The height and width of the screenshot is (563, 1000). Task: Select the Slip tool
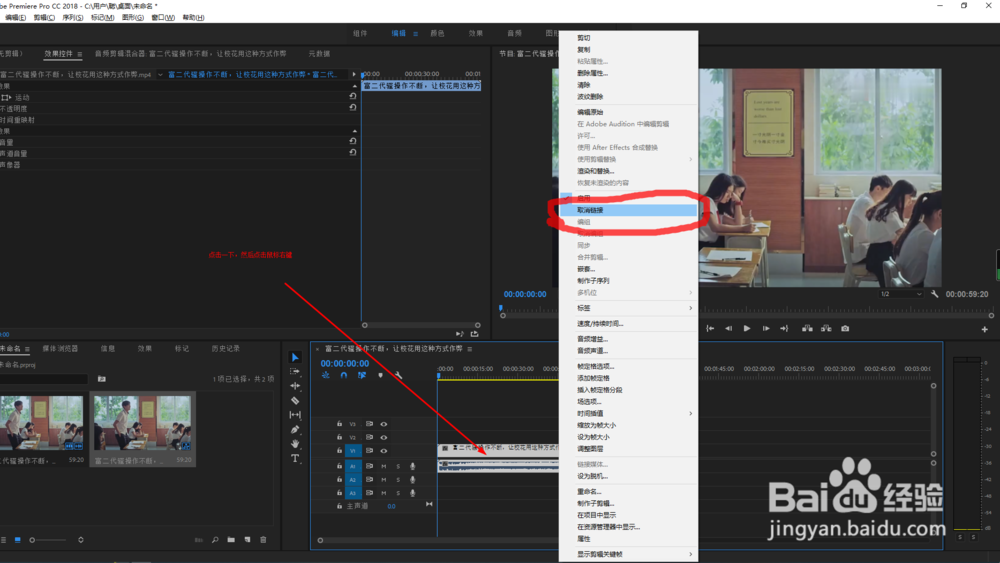click(x=295, y=415)
